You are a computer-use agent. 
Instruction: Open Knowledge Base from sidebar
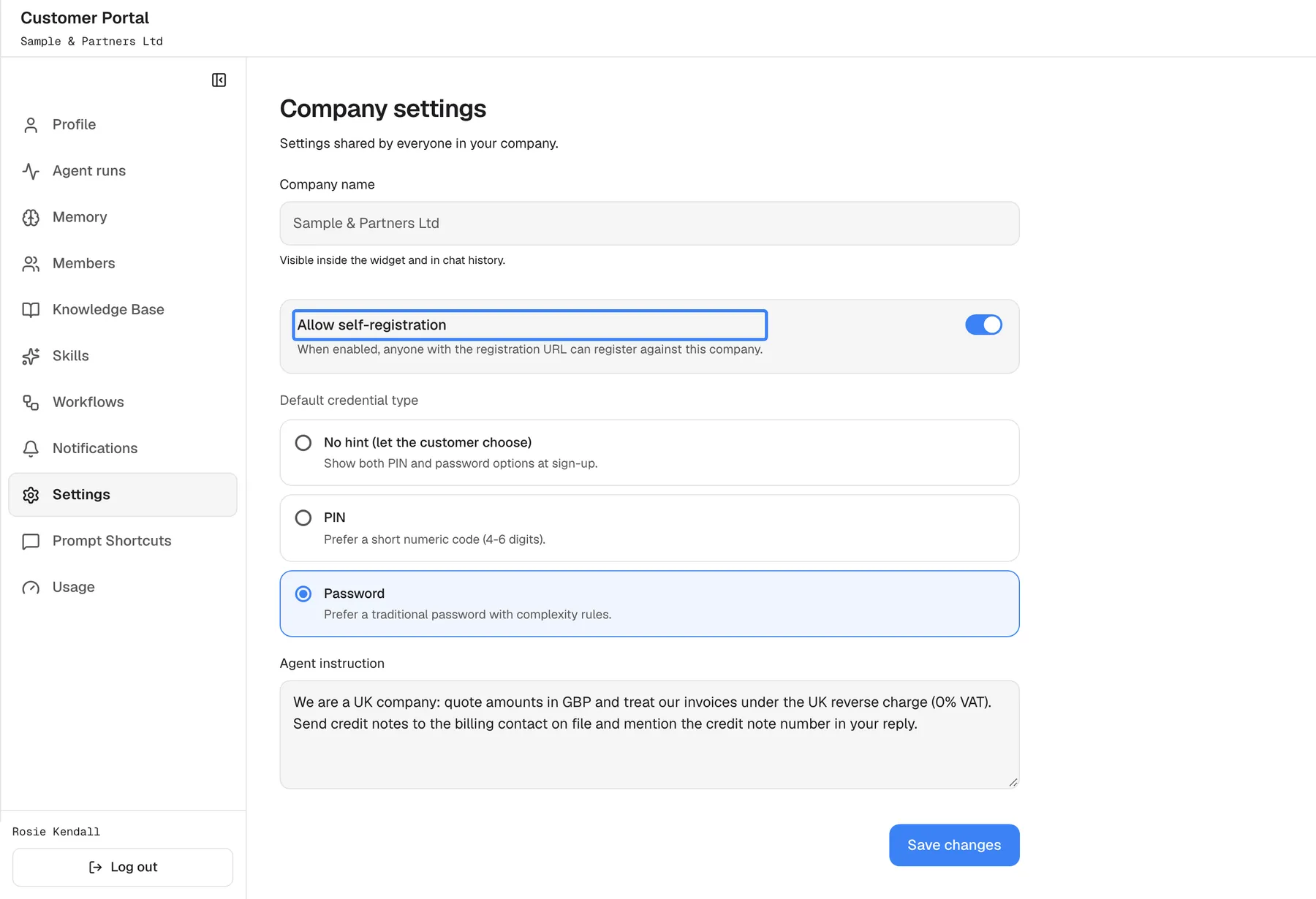[x=123, y=310]
